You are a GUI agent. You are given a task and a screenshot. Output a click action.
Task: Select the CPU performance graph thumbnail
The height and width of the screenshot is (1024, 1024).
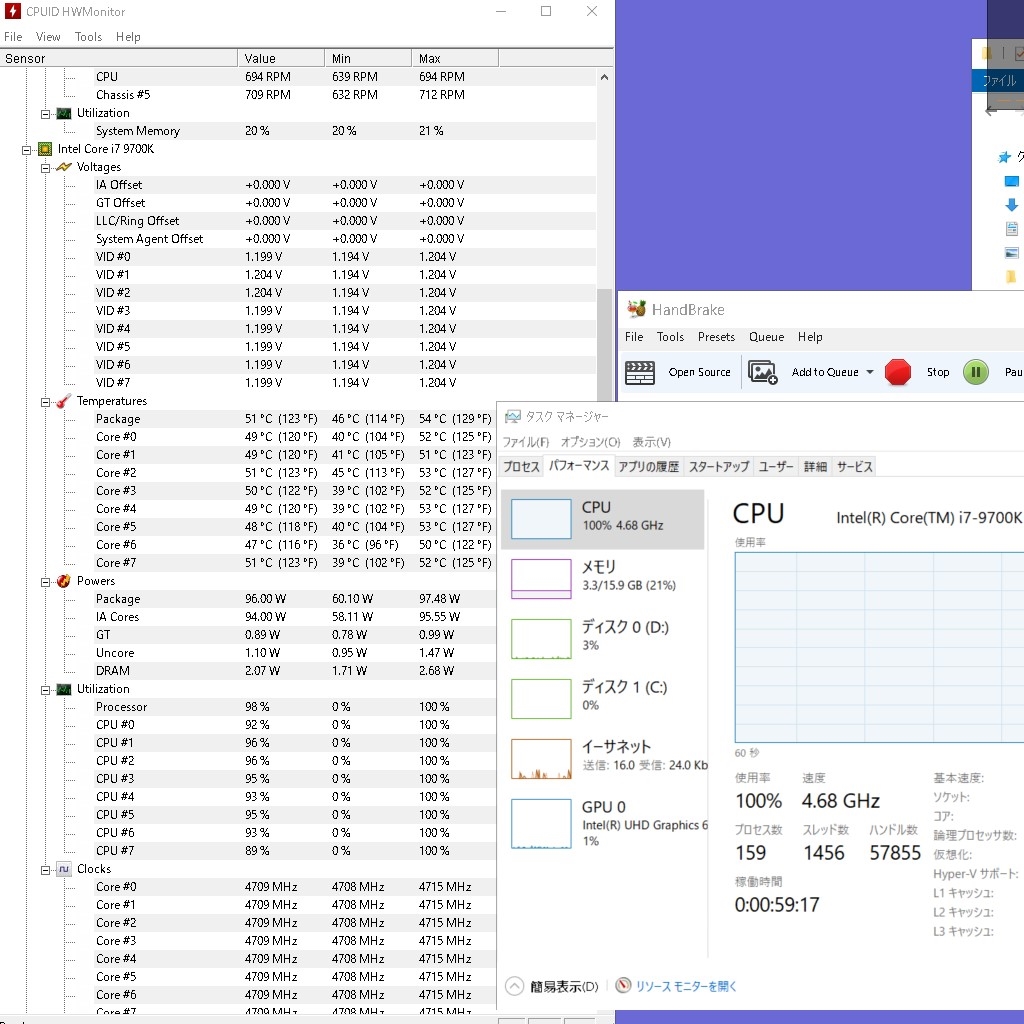click(541, 519)
